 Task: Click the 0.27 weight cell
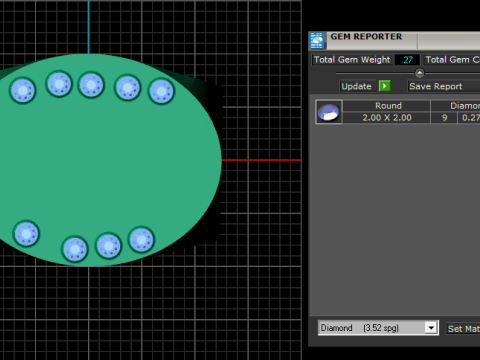tap(469, 118)
